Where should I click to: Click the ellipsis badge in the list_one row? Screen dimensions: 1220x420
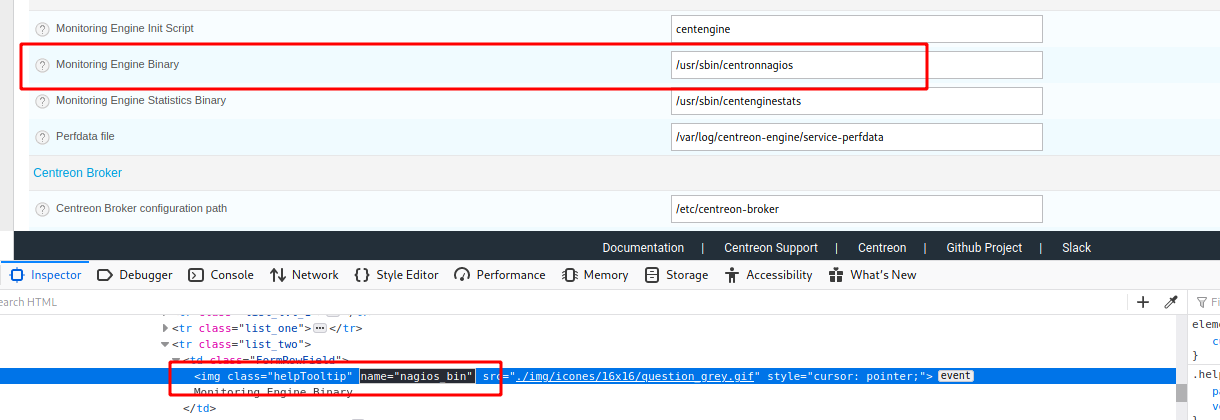coord(320,327)
